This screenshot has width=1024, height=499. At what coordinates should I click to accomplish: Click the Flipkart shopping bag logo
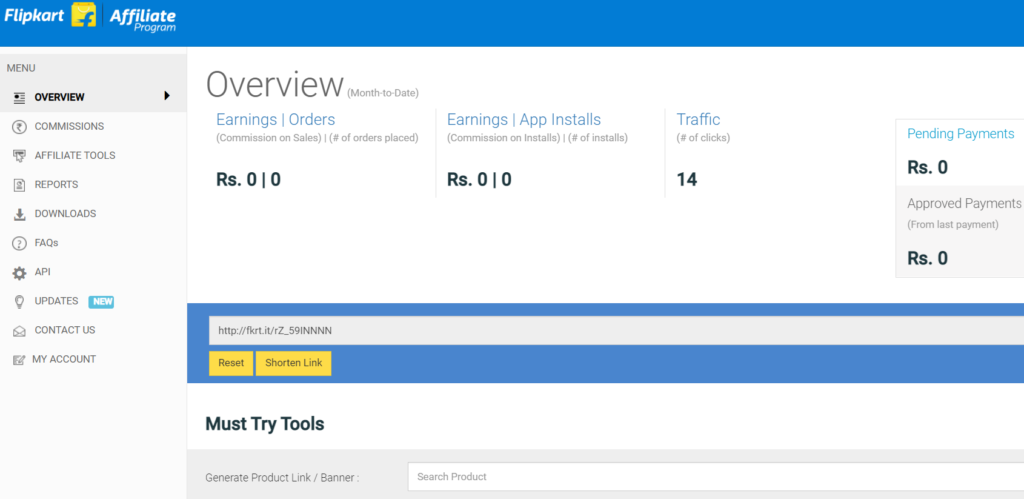[83, 15]
